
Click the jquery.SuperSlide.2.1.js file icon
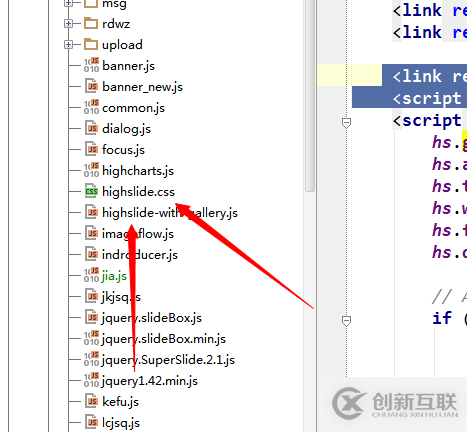(x=91, y=359)
